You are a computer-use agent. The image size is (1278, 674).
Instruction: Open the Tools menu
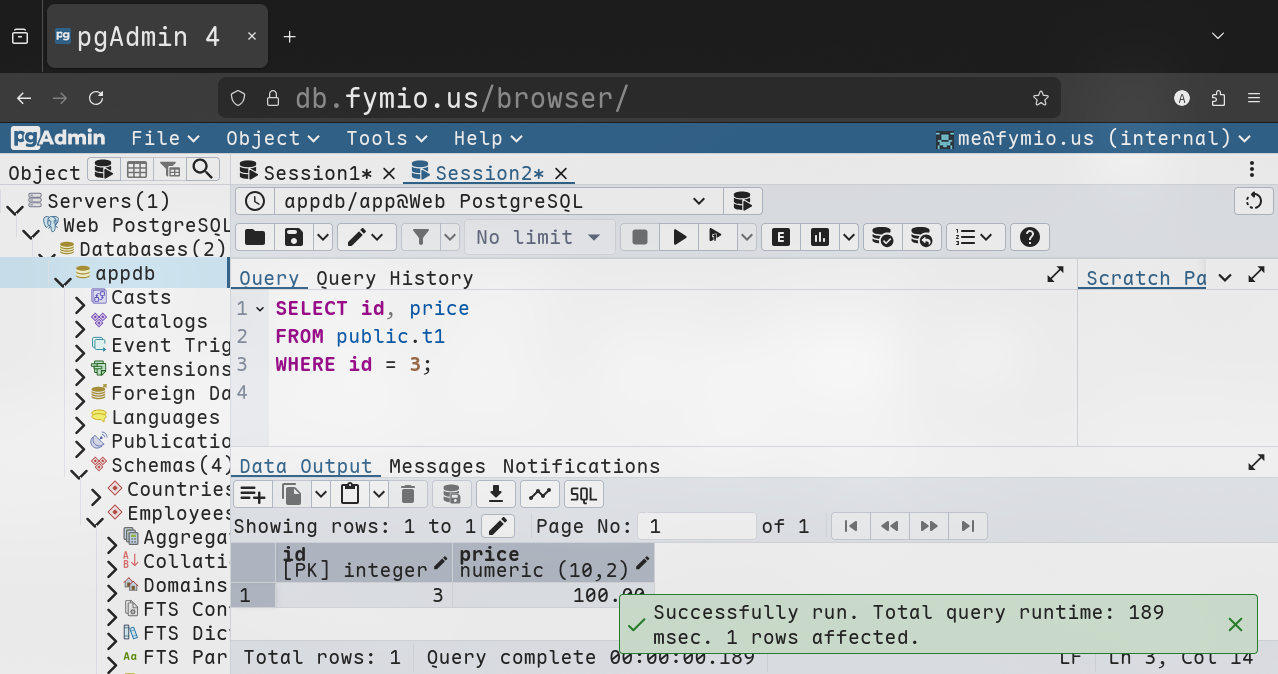(386, 138)
